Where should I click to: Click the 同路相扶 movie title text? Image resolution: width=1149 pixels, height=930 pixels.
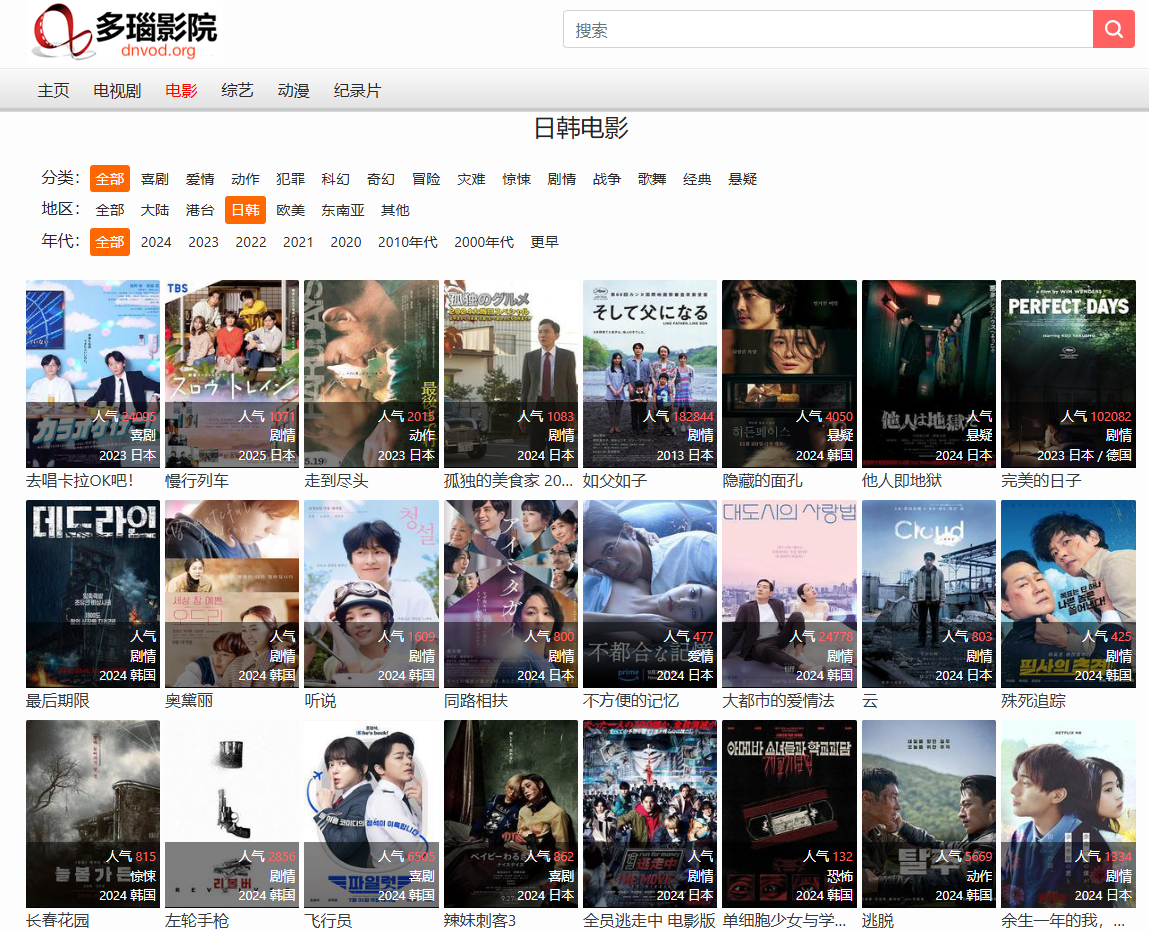(x=476, y=701)
